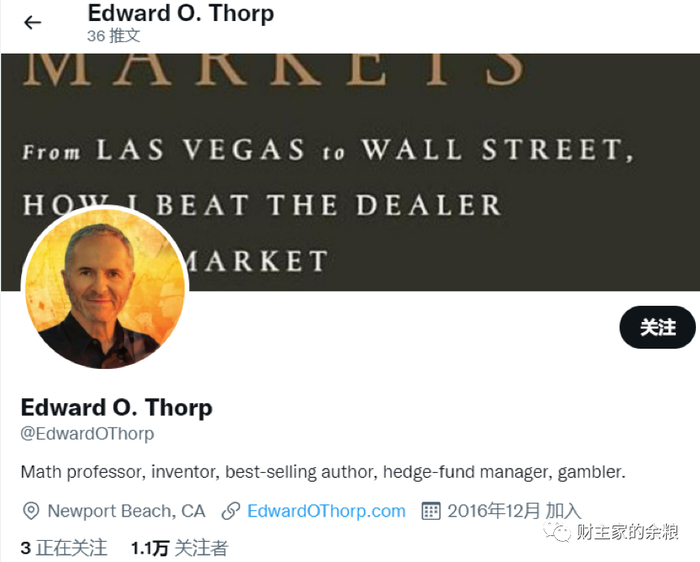Click the 财主家的余粮 watermark text
Screen dimensions: 700x562
[627, 532]
